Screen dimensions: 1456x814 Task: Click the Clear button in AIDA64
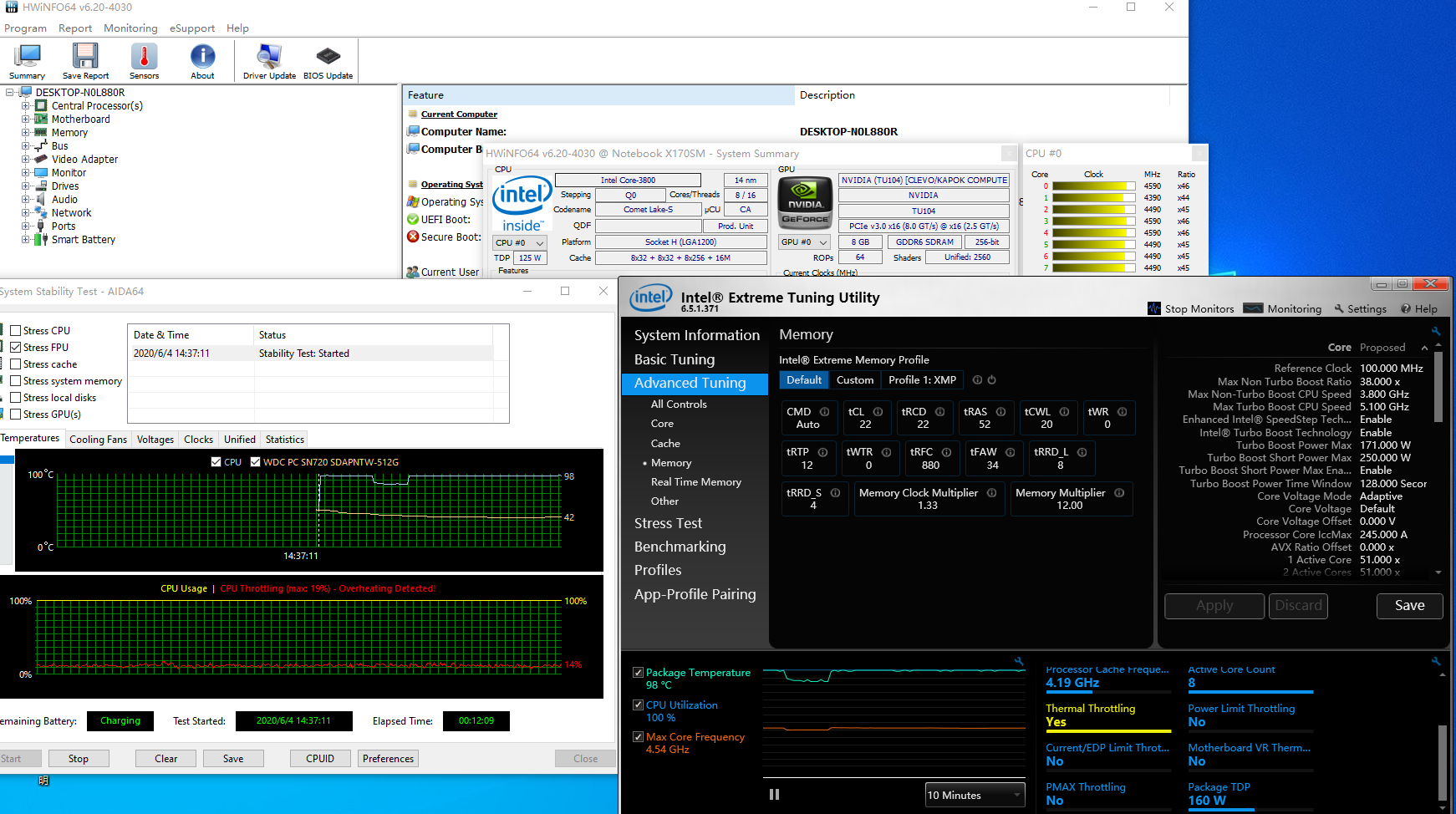(x=165, y=759)
